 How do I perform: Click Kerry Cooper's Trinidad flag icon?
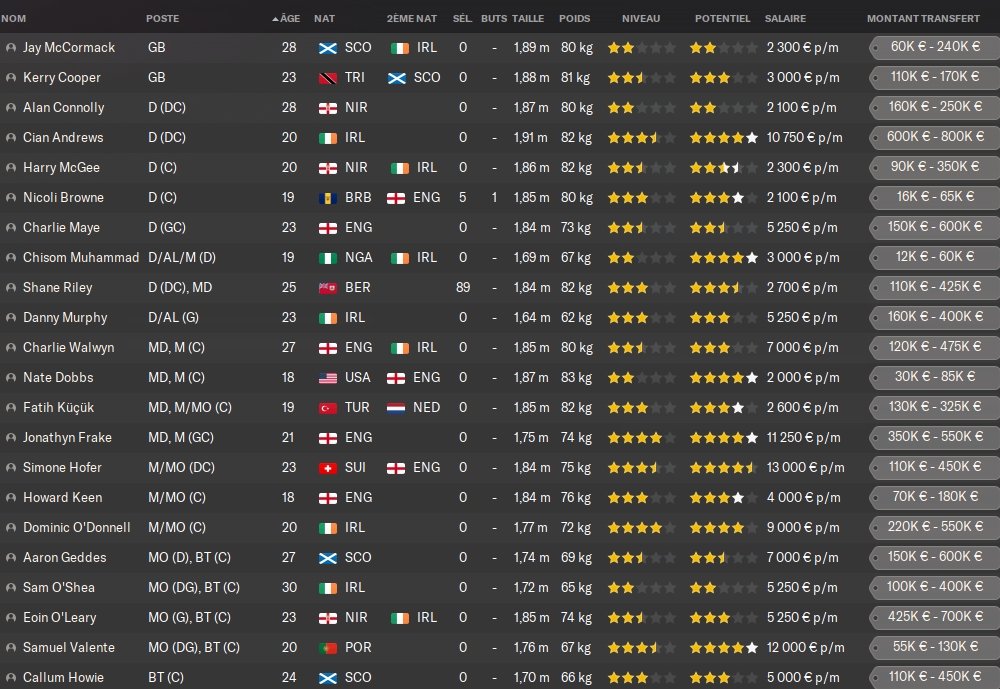(x=327, y=77)
